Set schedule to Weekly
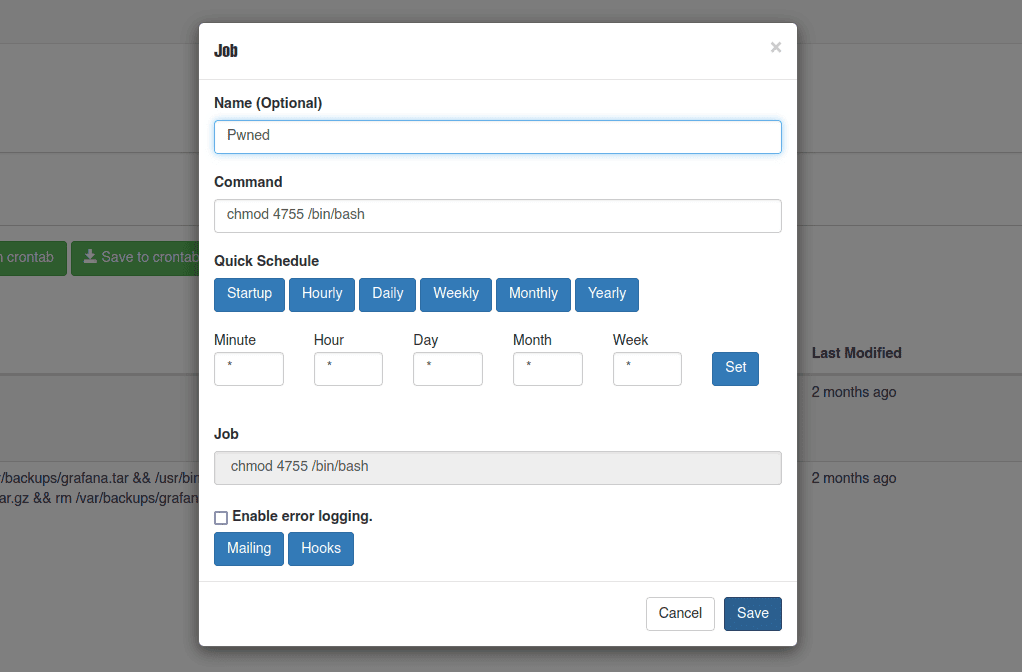1022x672 pixels. coord(456,294)
